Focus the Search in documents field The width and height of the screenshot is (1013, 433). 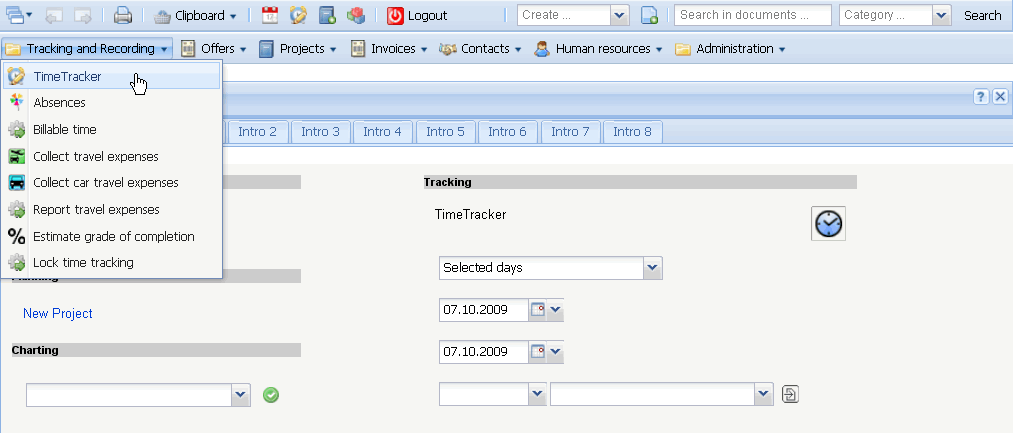(753, 15)
